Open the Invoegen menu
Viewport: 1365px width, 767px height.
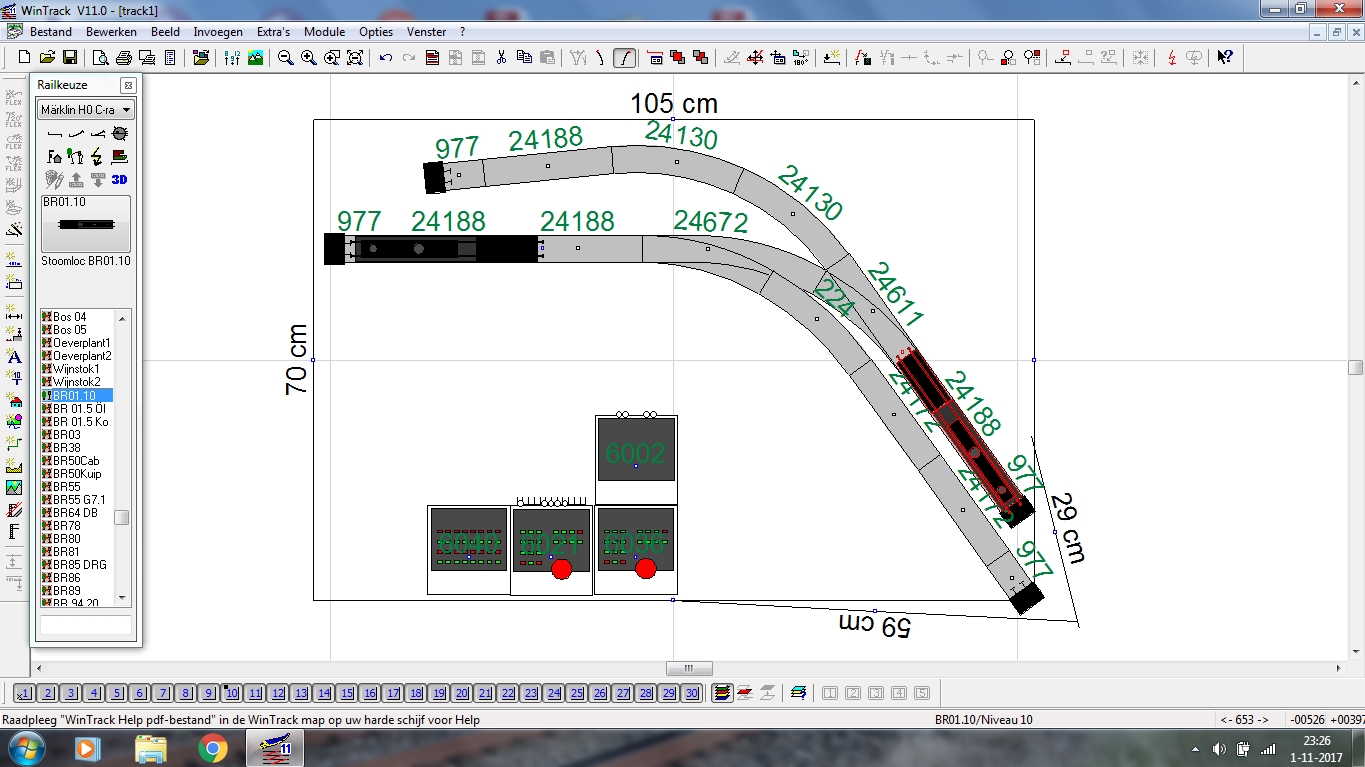pyautogui.click(x=218, y=32)
